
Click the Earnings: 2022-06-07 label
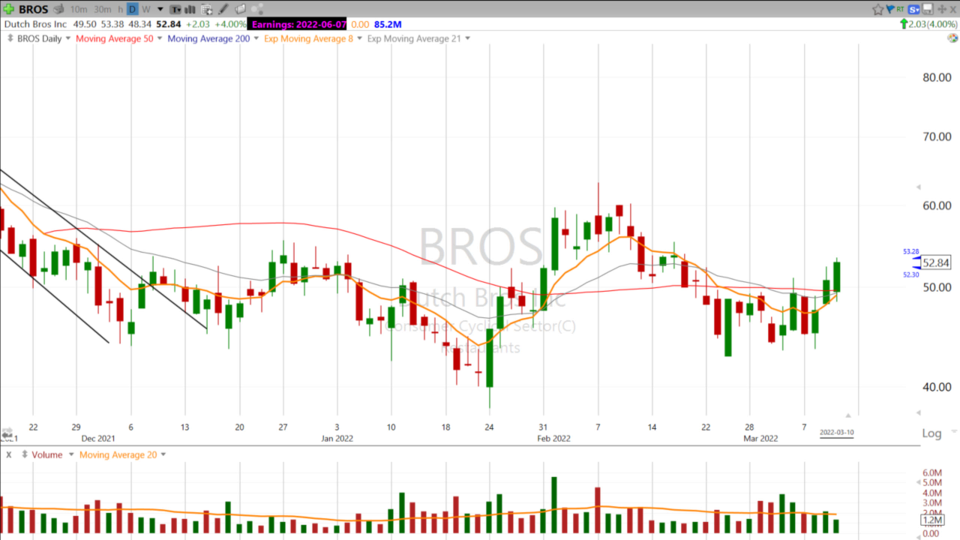pyautogui.click(x=298, y=24)
